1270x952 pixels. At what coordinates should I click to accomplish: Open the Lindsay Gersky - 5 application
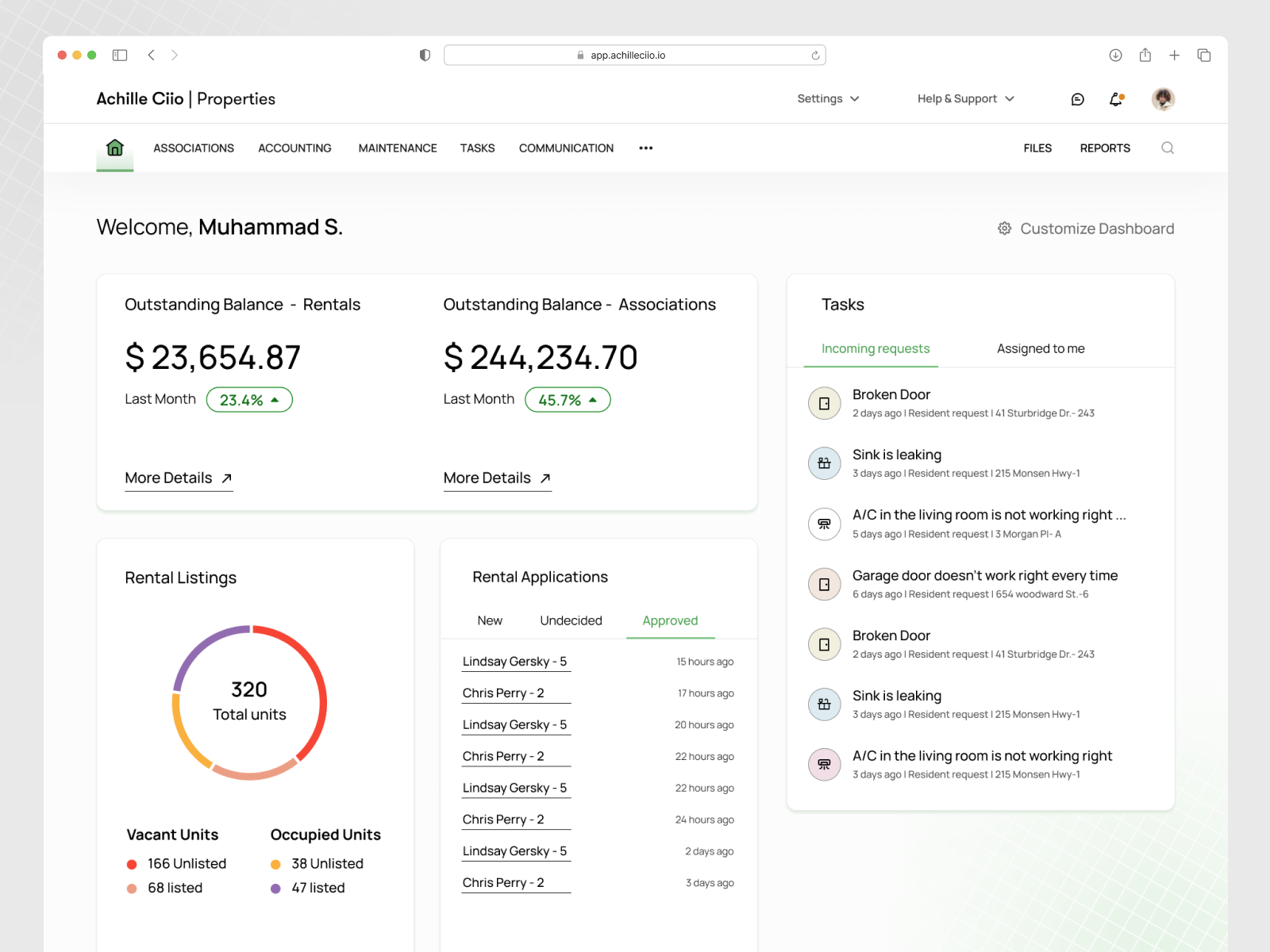point(515,661)
